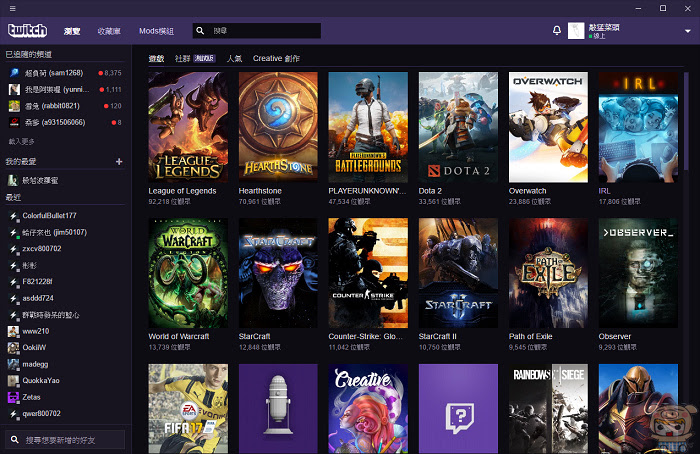Click avatar next to Zetas

pyautogui.click(x=13, y=397)
